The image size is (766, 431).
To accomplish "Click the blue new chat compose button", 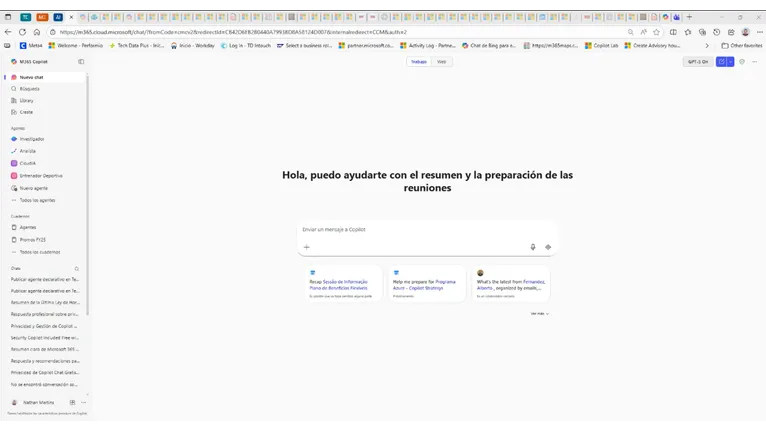I will pyautogui.click(x=721, y=62).
